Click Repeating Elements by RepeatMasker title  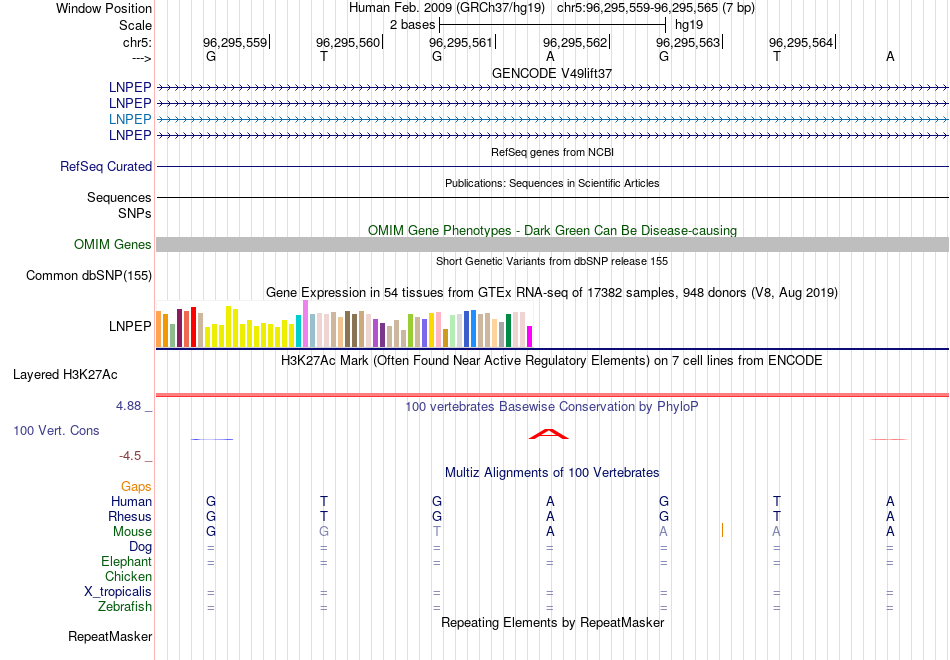[x=552, y=622]
